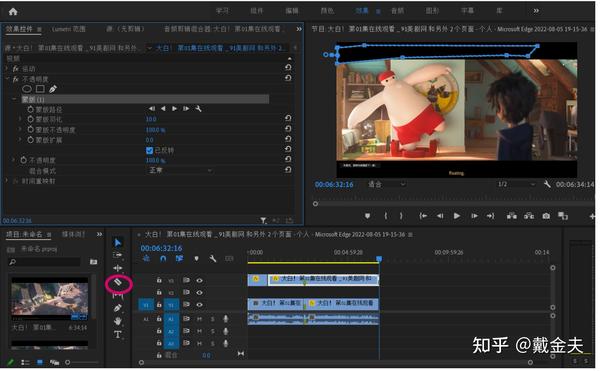Toggle snap magnet in the timeline
Screen dimensions: 600x371
click(163, 259)
